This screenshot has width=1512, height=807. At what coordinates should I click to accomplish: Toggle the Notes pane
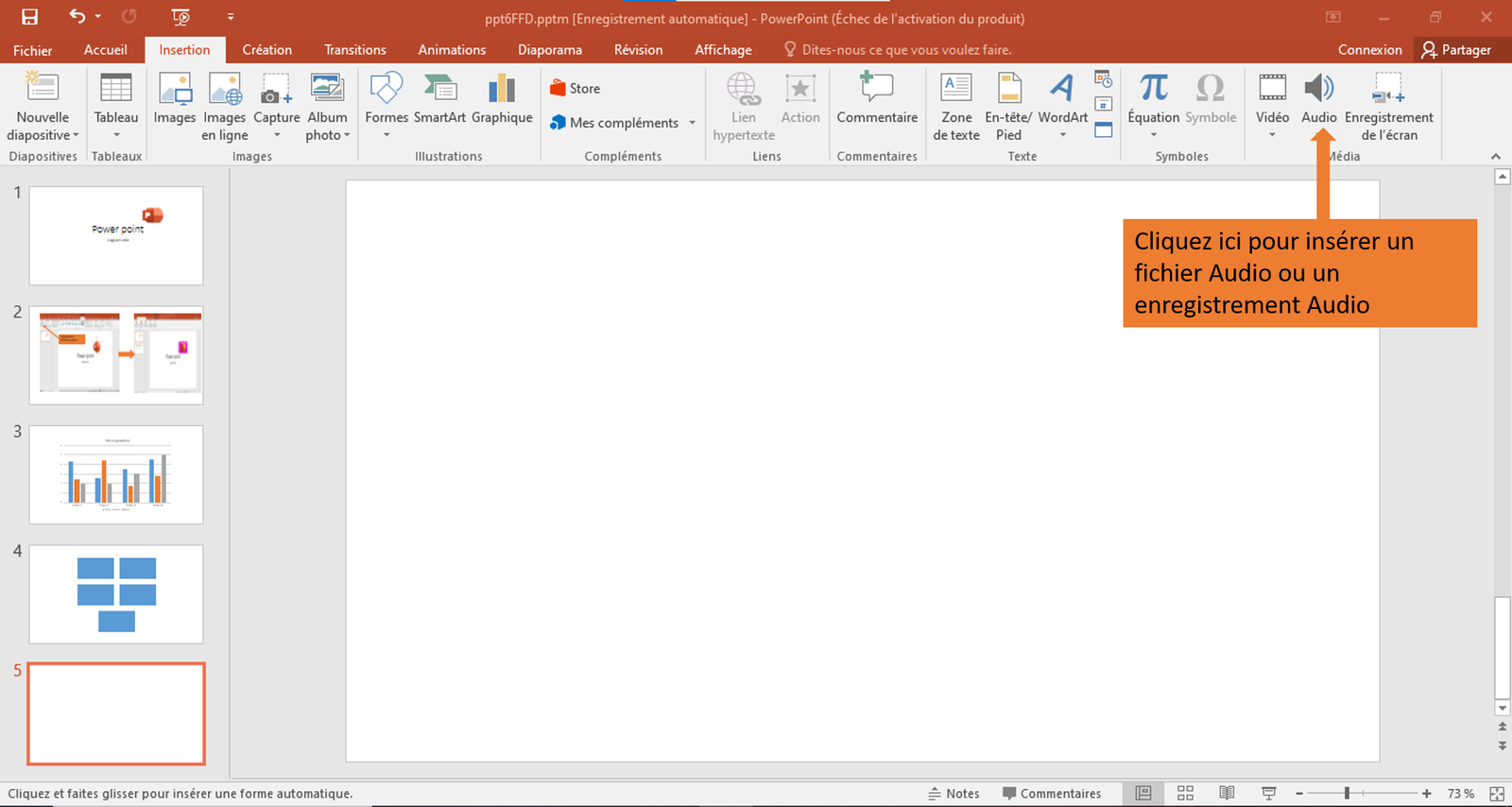(x=954, y=794)
